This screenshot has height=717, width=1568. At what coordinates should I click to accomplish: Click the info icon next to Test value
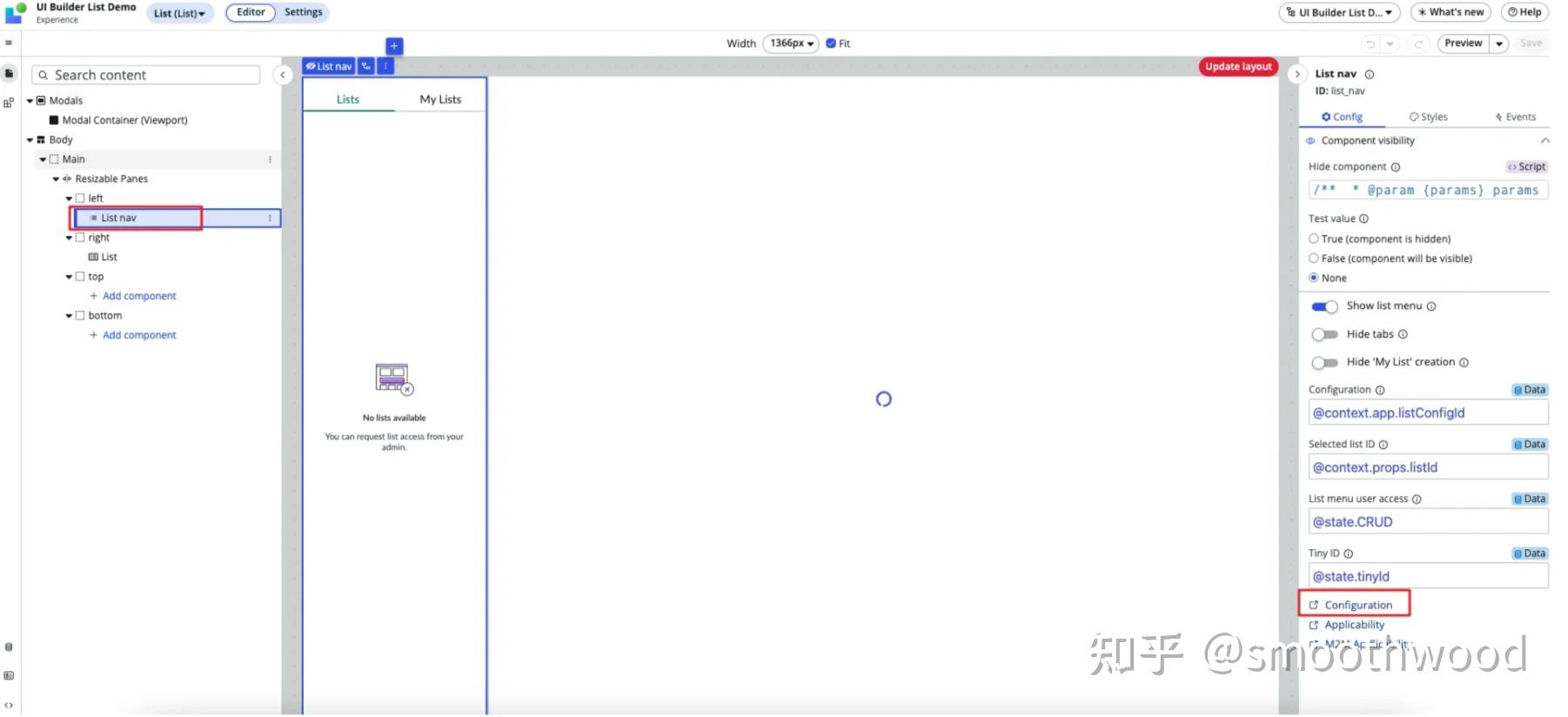tap(1364, 219)
